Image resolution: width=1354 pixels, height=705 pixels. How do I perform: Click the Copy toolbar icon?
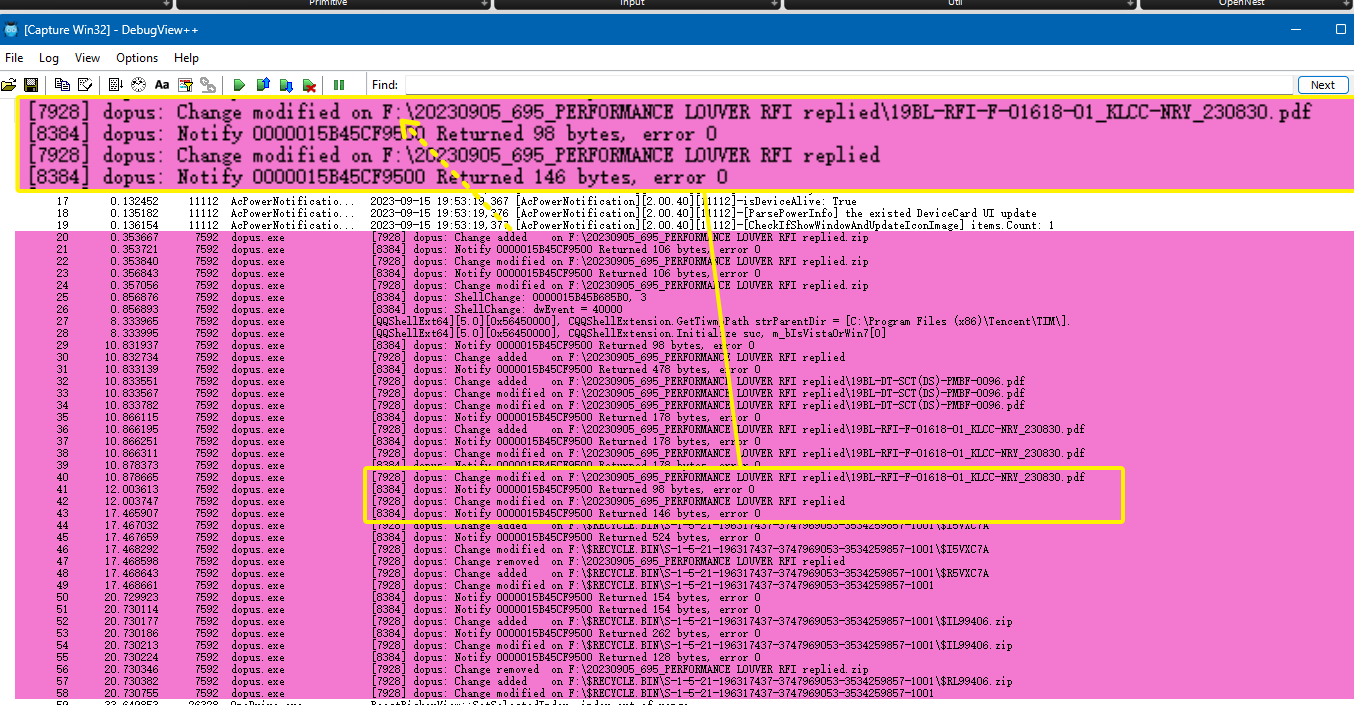point(62,85)
